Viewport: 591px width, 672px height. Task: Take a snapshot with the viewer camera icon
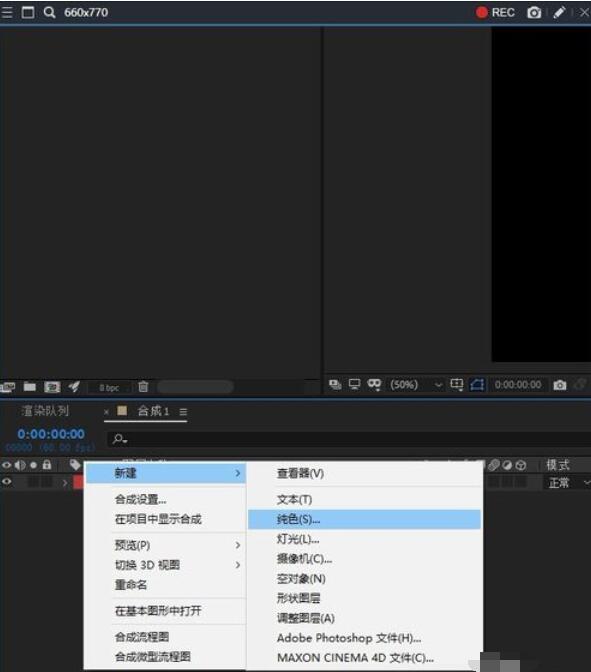point(560,385)
